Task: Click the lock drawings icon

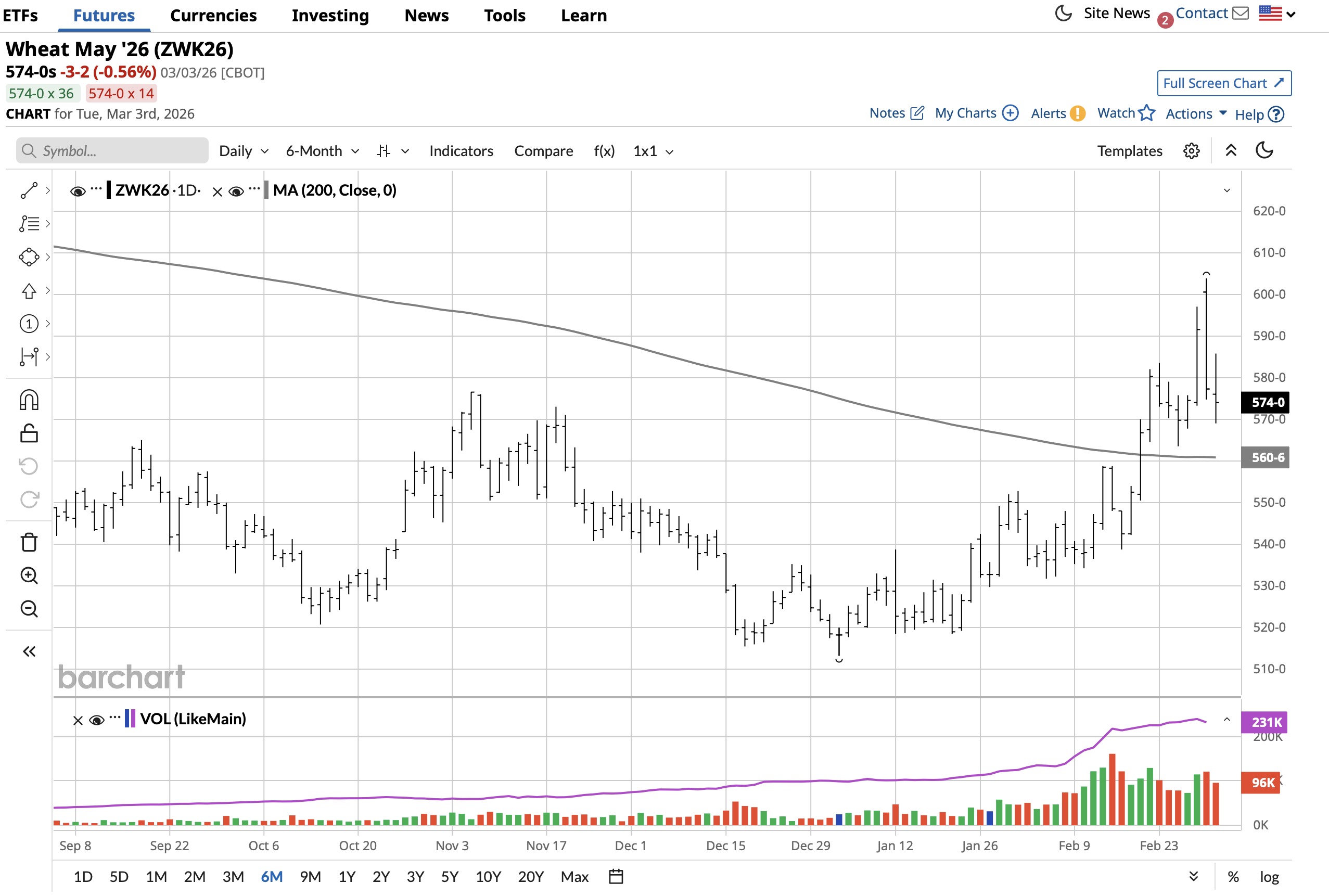Action: [29, 433]
